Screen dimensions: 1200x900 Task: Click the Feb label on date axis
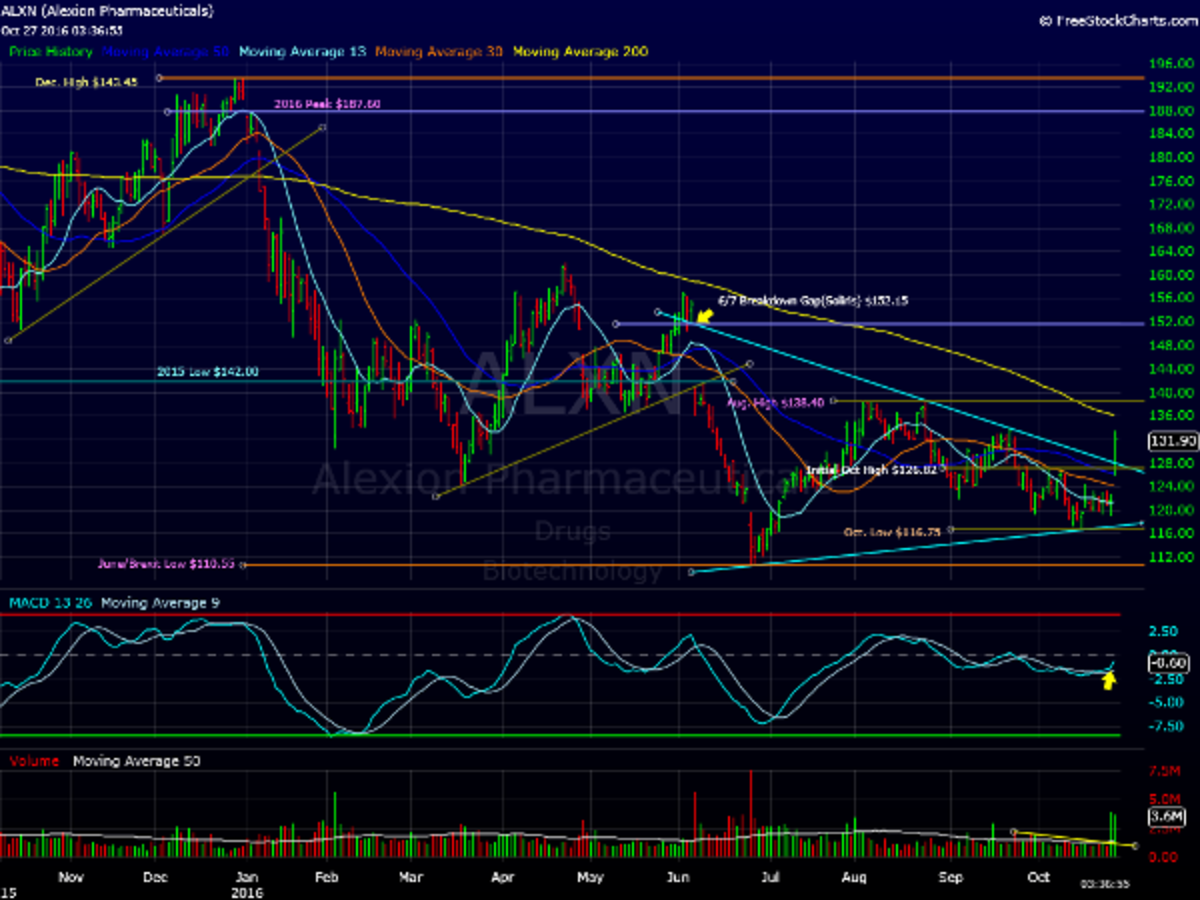(x=329, y=876)
